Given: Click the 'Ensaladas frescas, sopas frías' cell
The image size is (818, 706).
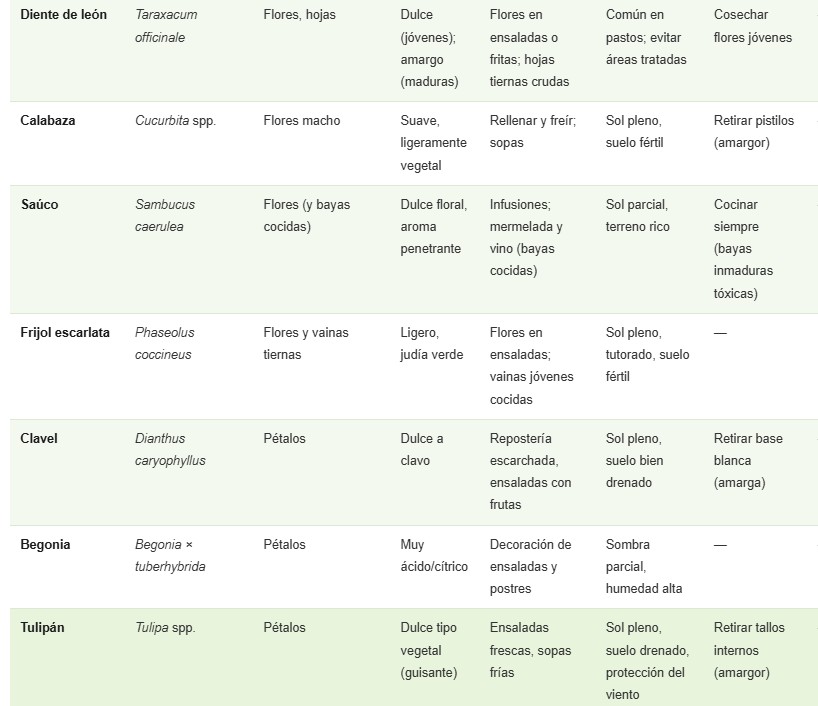Looking at the screenshot, I should pos(530,649).
